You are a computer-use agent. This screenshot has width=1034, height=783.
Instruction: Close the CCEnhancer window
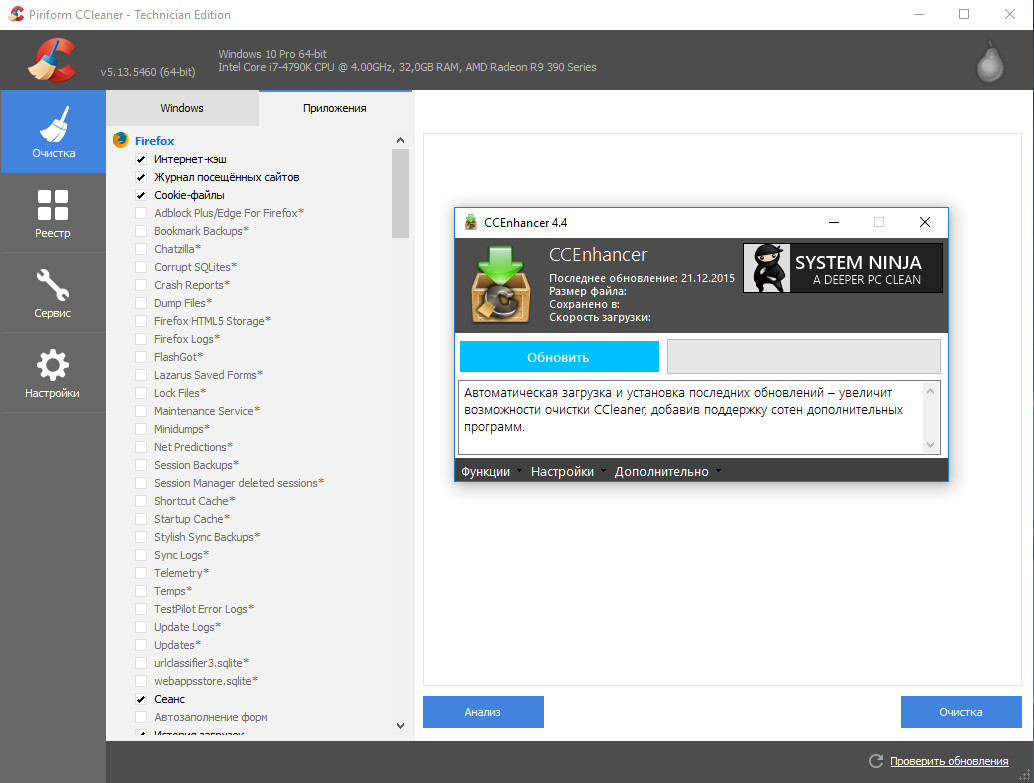point(925,222)
